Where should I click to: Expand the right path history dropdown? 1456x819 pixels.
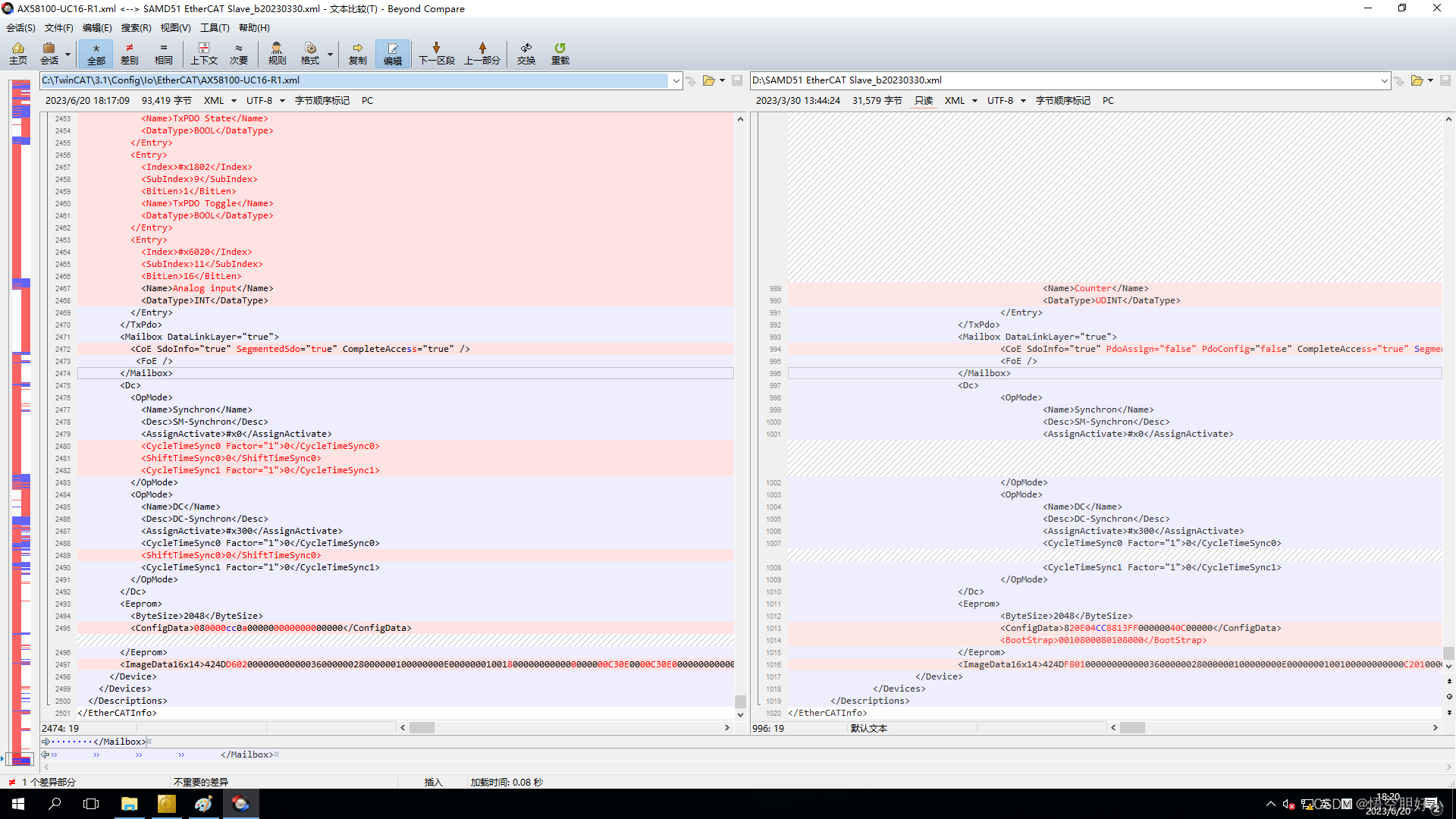click(1385, 80)
